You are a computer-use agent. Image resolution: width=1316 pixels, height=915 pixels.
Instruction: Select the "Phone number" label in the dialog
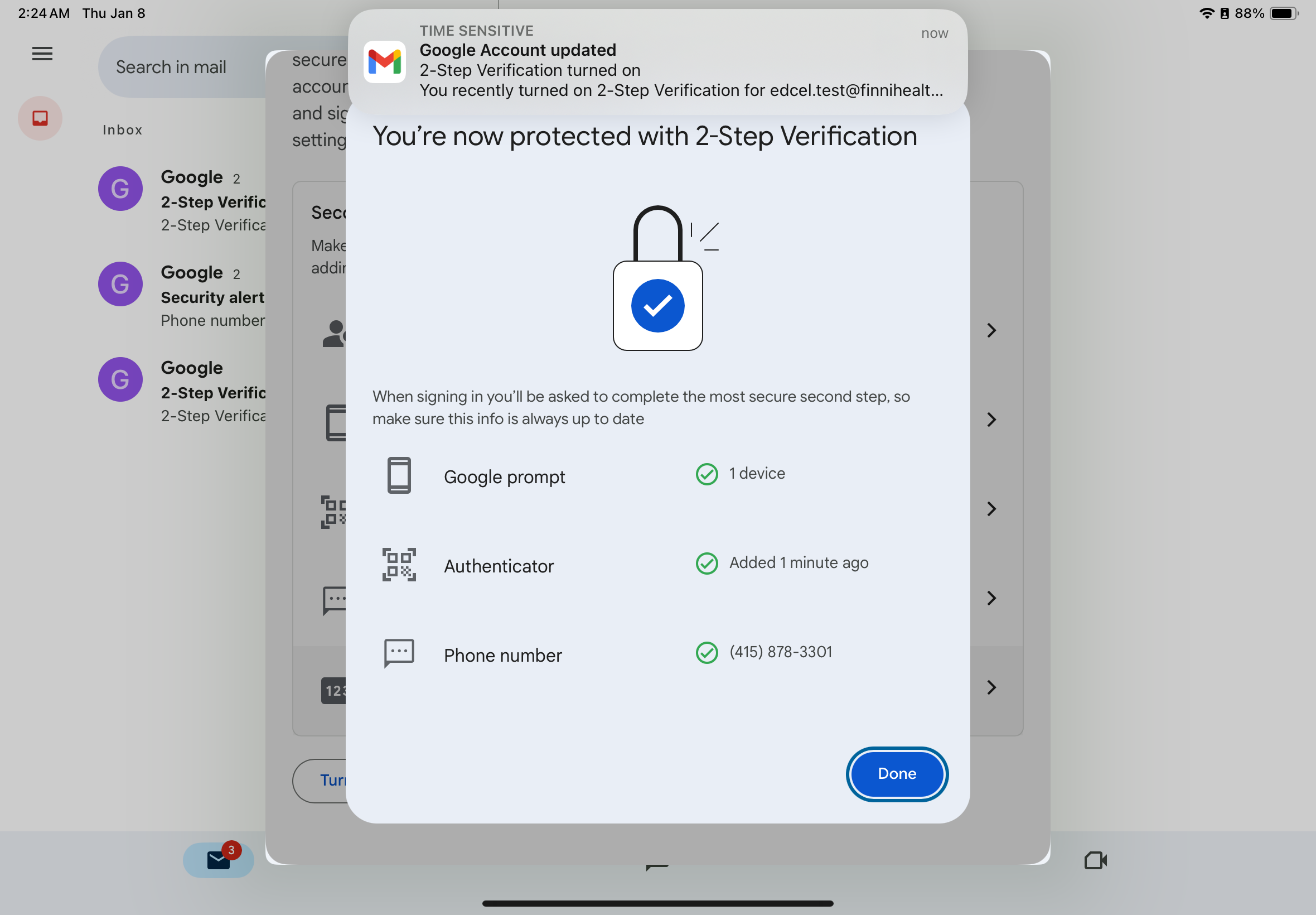(x=503, y=656)
